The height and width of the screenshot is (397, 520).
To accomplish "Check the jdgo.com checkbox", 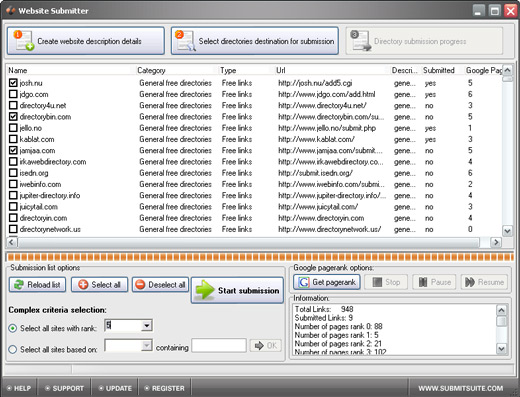I will pyautogui.click(x=13, y=94).
